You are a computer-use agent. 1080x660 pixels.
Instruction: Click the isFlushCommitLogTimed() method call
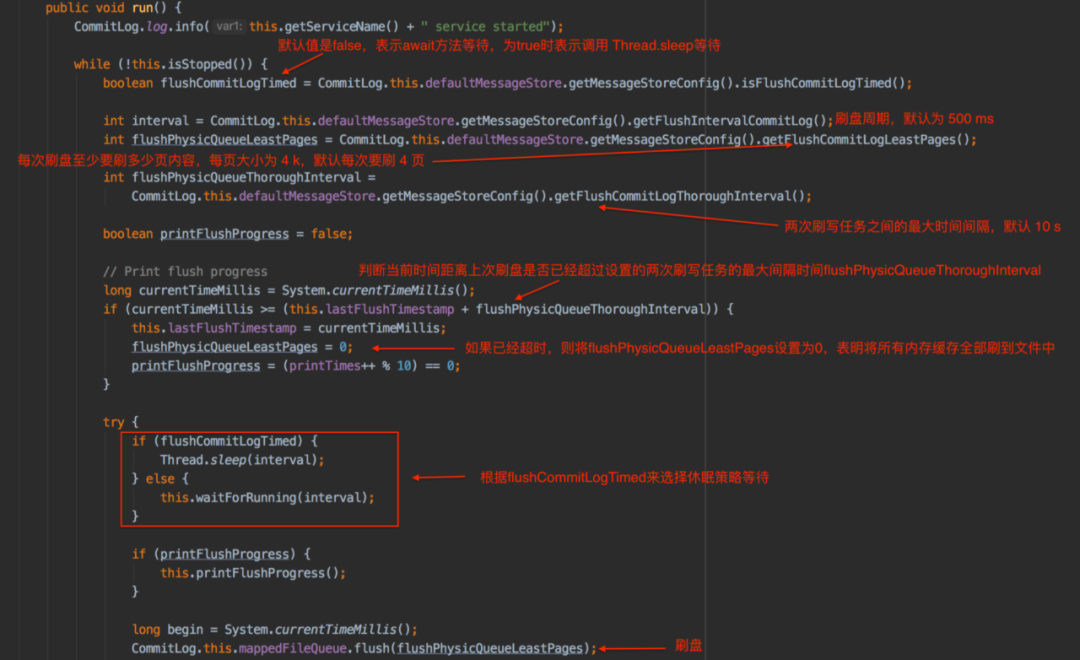(x=823, y=83)
